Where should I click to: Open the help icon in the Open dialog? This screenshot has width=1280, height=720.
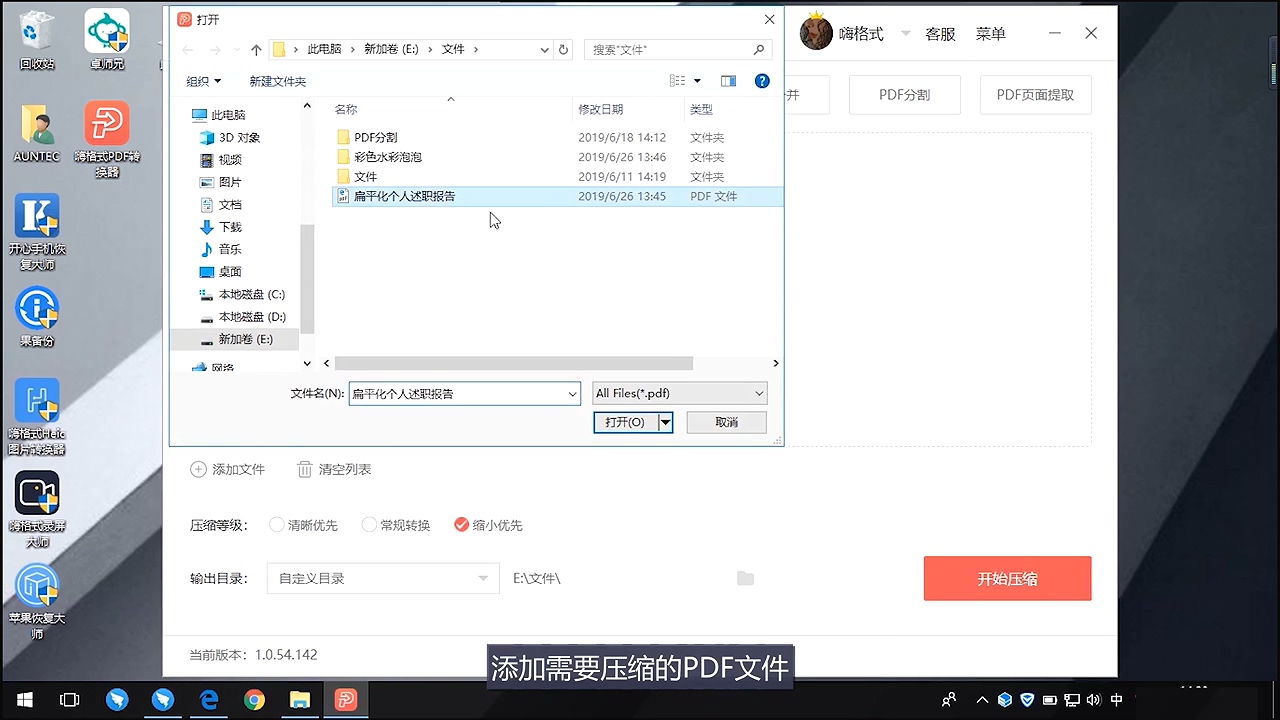tap(762, 81)
